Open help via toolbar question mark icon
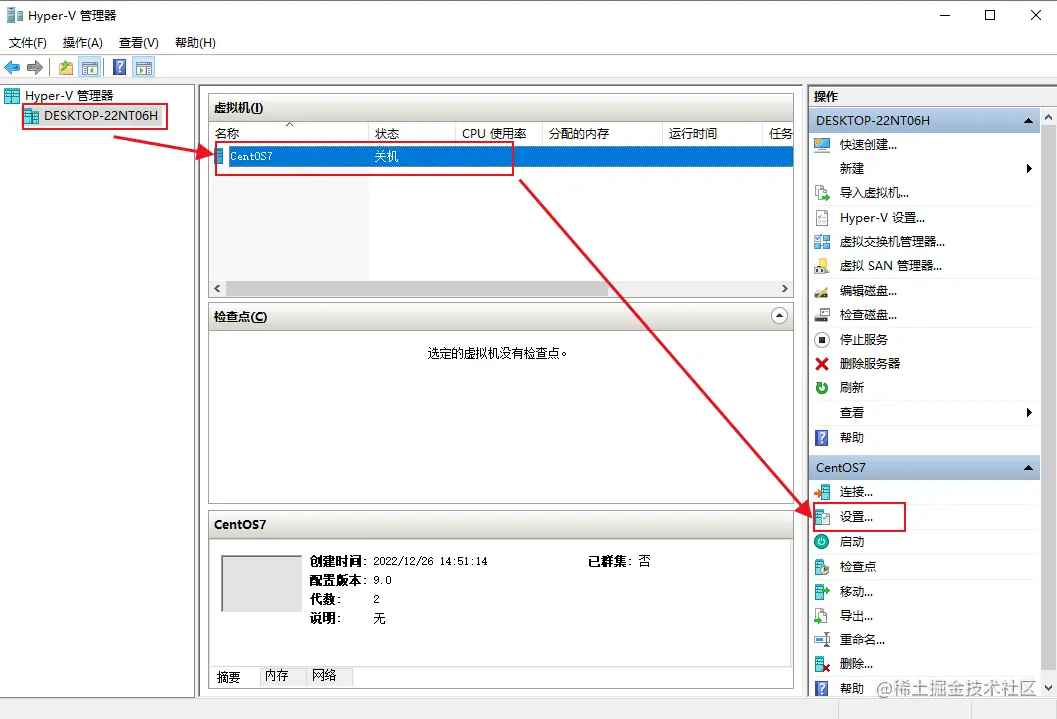This screenshot has width=1057, height=719. pos(119,67)
